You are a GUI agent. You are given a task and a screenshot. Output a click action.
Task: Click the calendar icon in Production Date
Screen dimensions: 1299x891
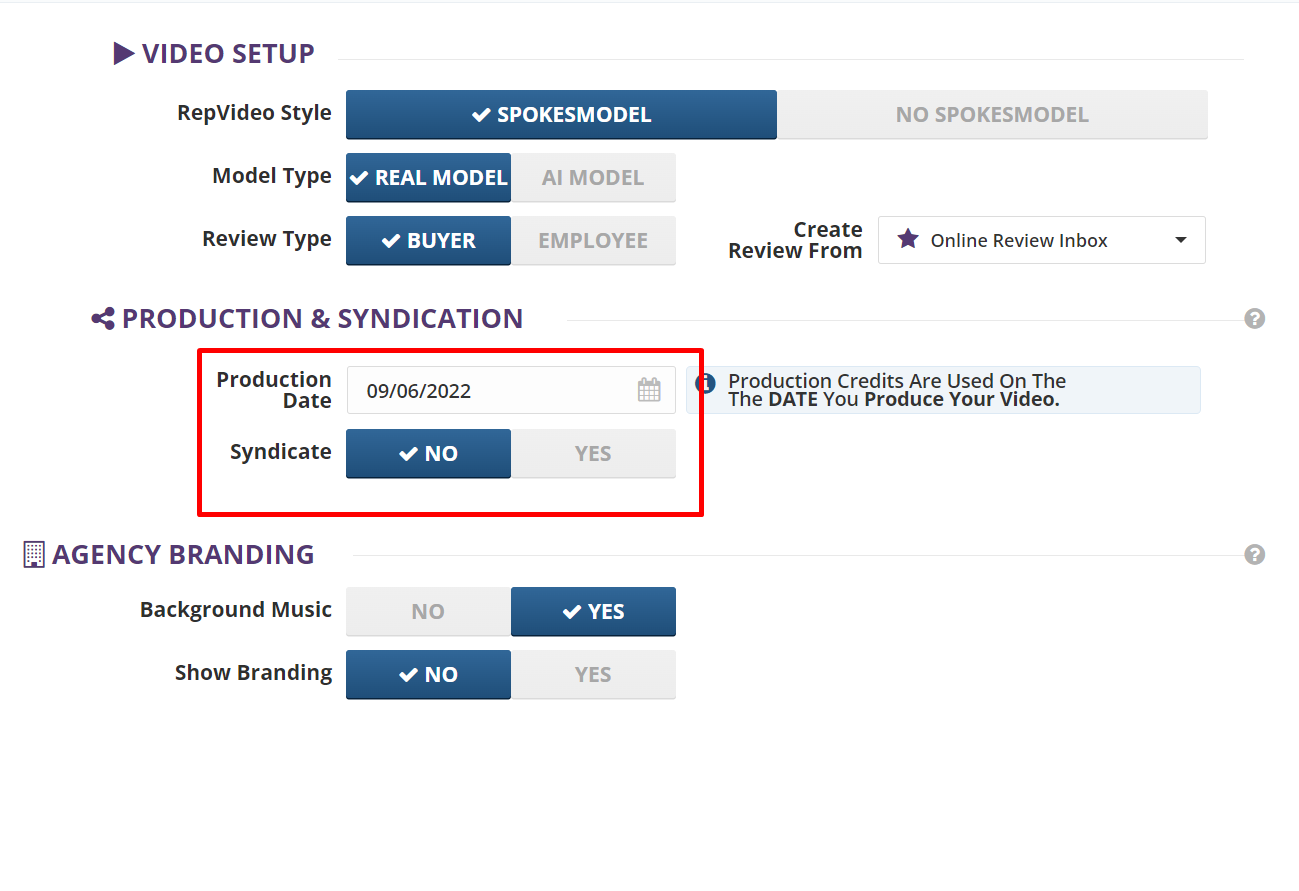click(649, 390)
